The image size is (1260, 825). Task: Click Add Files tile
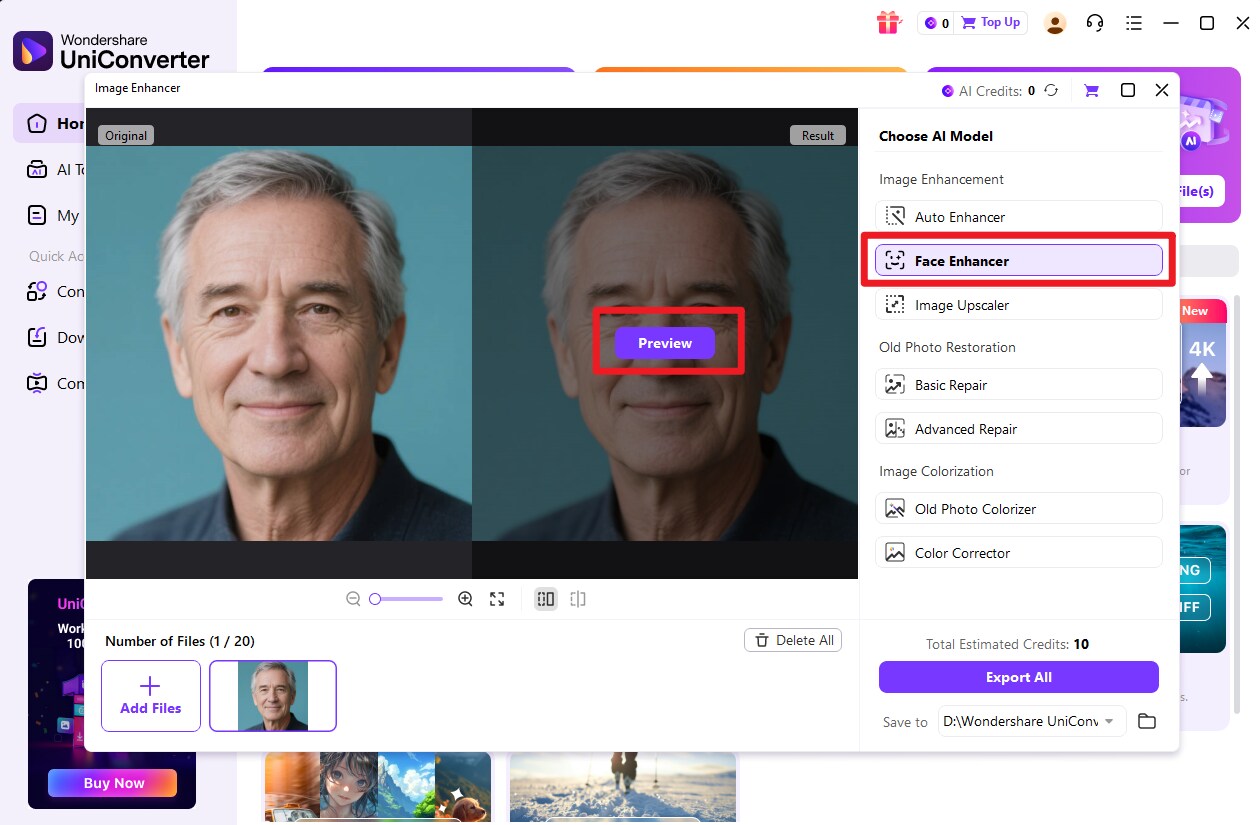click(x=151, y=696)
